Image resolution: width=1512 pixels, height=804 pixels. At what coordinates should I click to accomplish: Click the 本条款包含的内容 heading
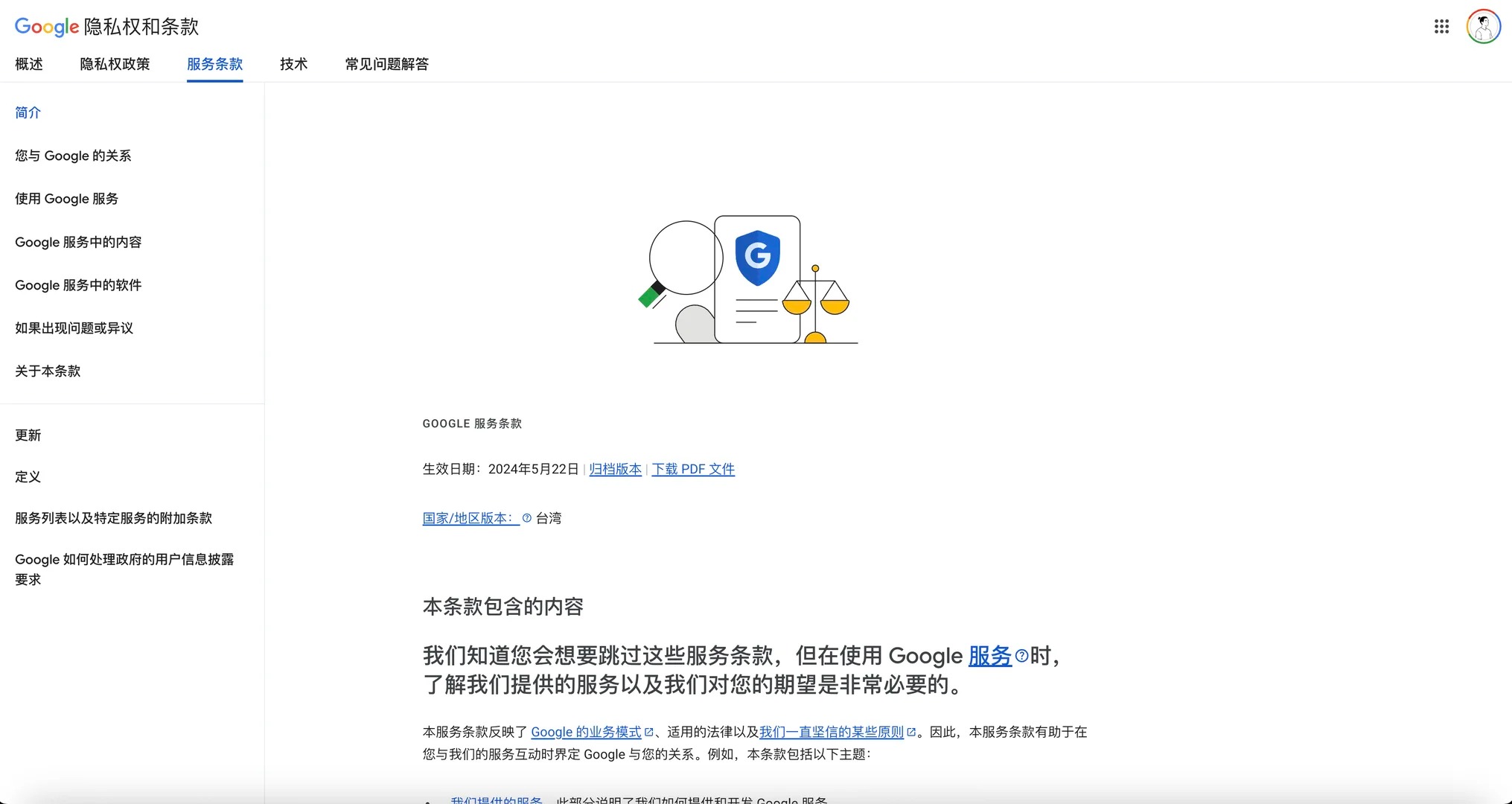coord(503,607)
